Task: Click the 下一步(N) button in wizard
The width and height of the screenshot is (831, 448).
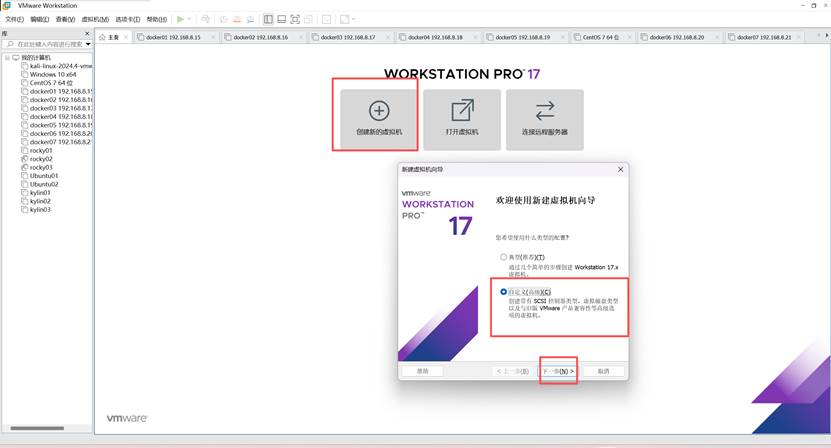Action: (559, 371)
